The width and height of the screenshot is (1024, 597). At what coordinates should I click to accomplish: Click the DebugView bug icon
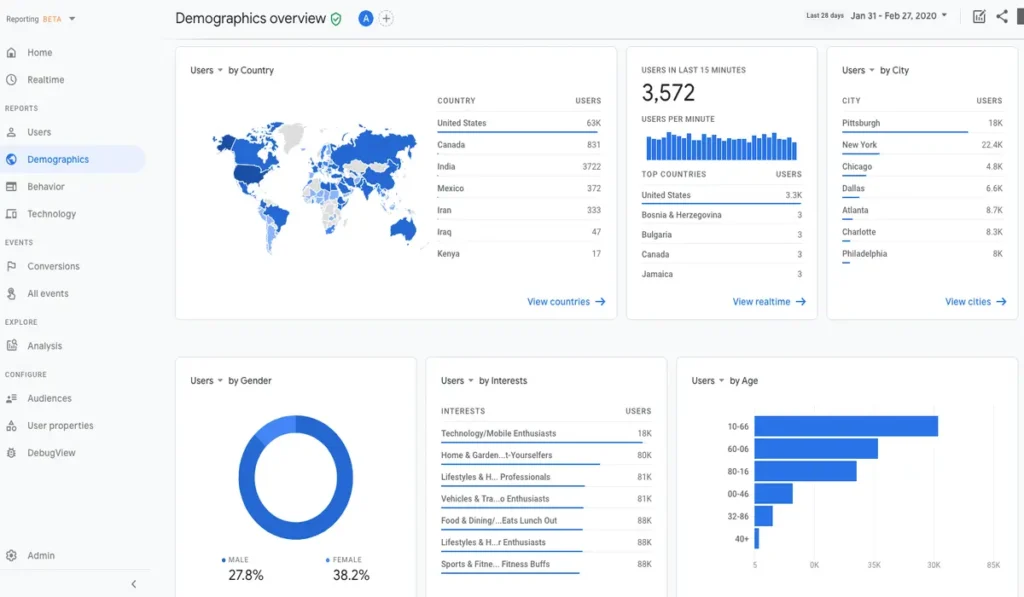click(x=12, y=453)
